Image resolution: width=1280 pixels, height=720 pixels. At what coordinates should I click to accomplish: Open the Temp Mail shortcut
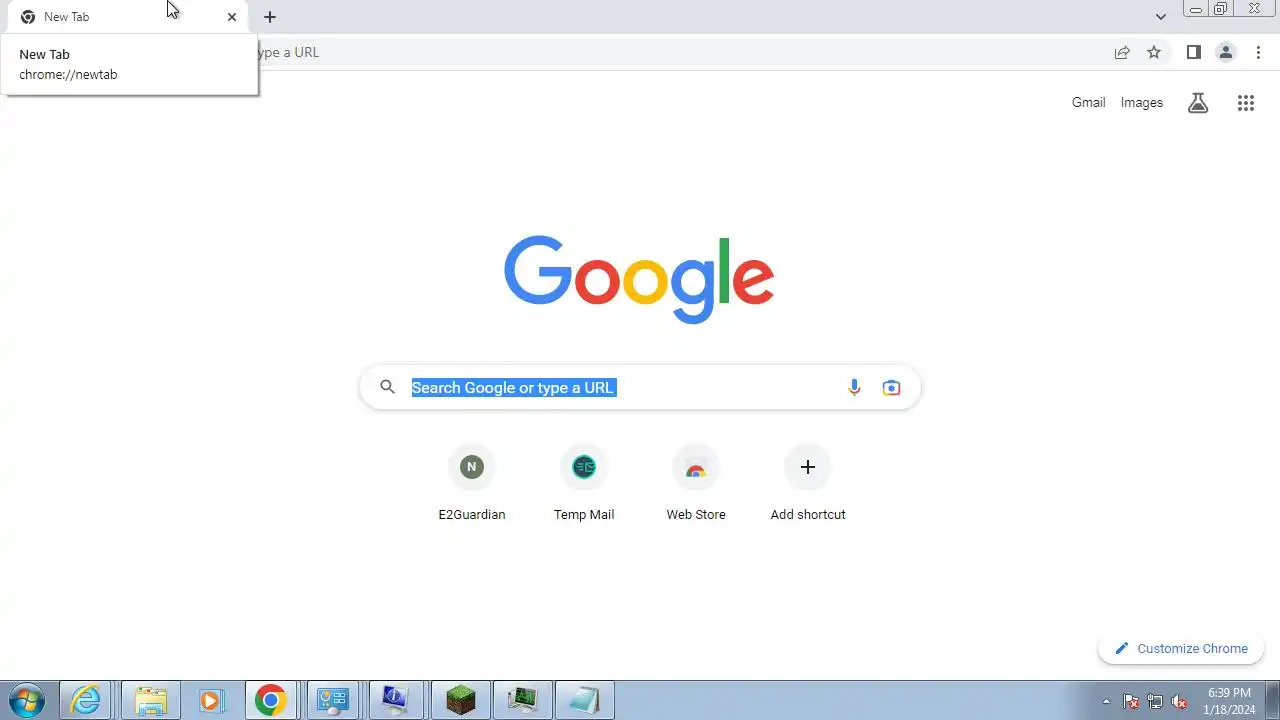point(584,484)
